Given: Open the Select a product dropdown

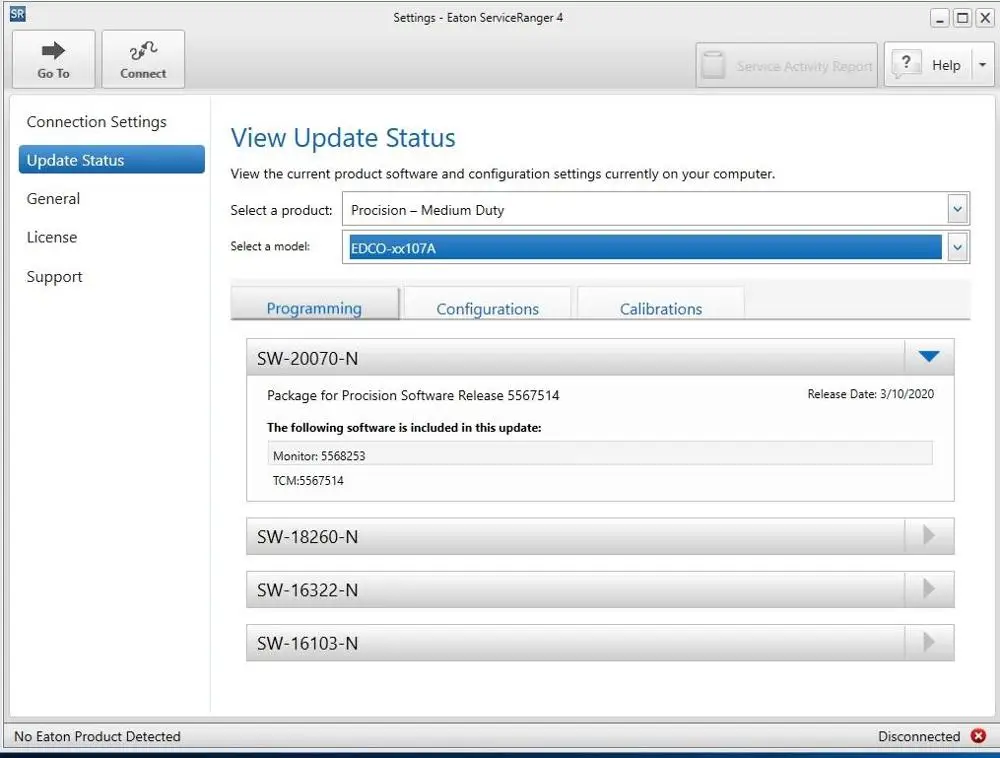Looking at the screenshot, I should [656, 209].
